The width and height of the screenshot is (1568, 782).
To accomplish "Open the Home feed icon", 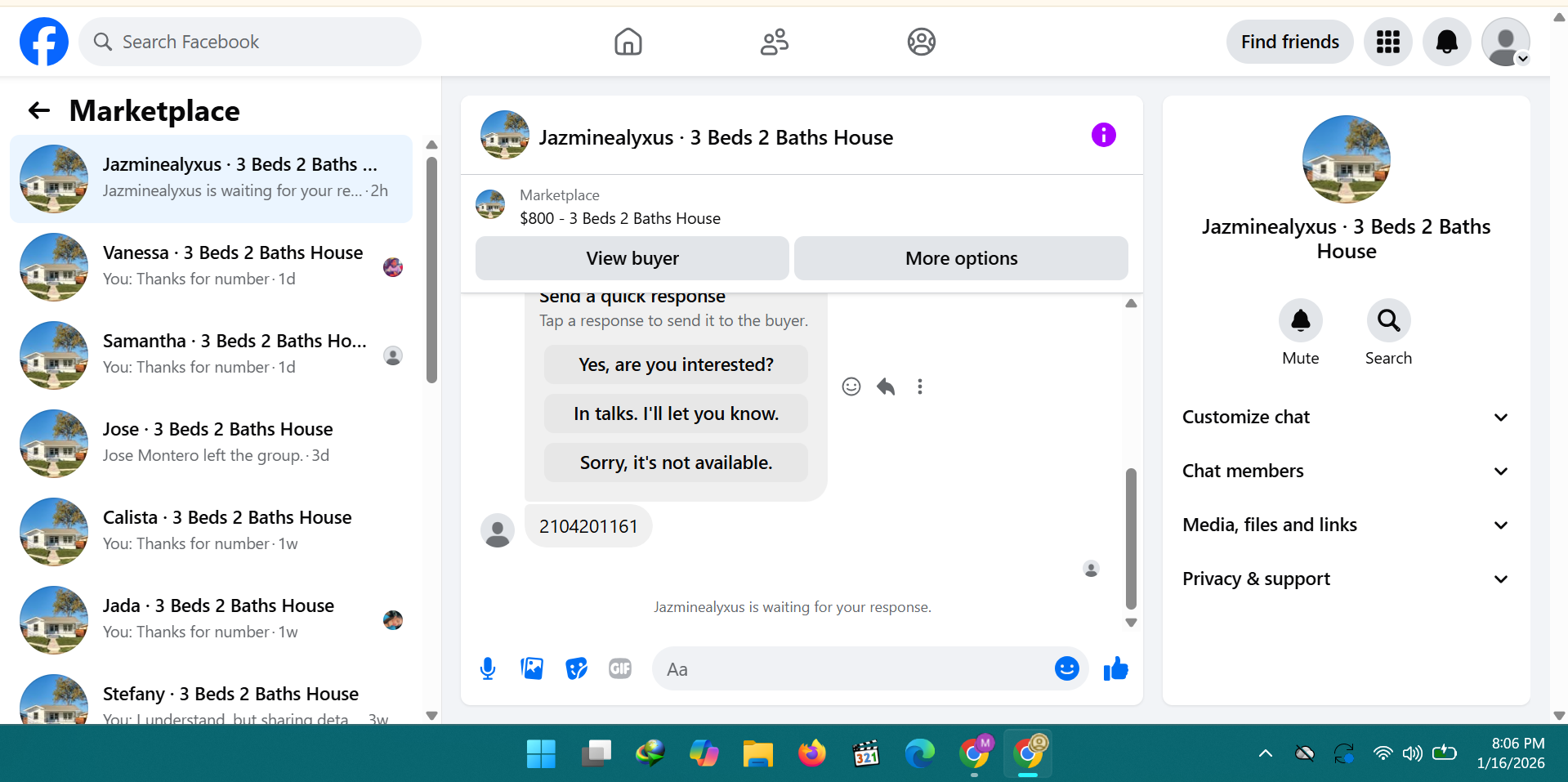I will coord(628,42).
